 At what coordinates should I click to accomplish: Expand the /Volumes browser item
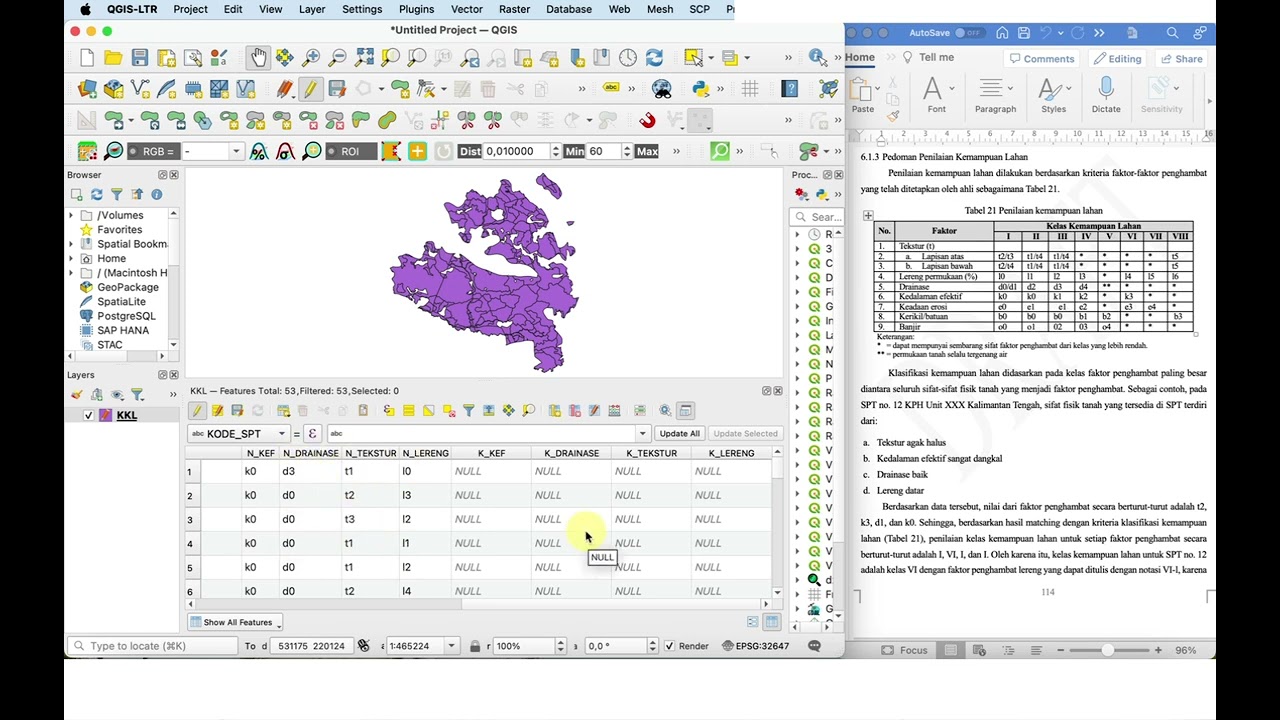71,215
